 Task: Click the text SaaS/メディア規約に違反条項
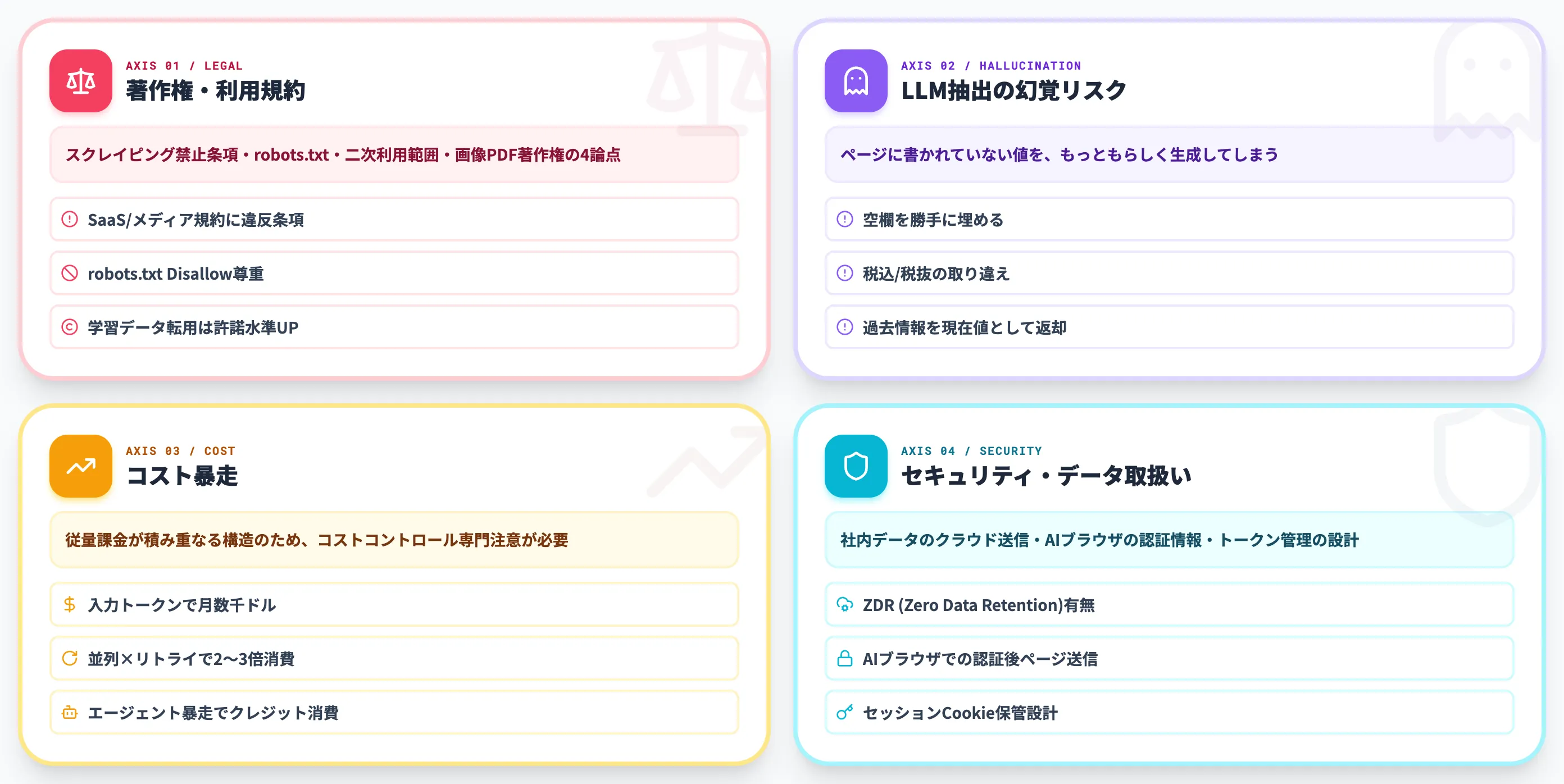(195, 220)
